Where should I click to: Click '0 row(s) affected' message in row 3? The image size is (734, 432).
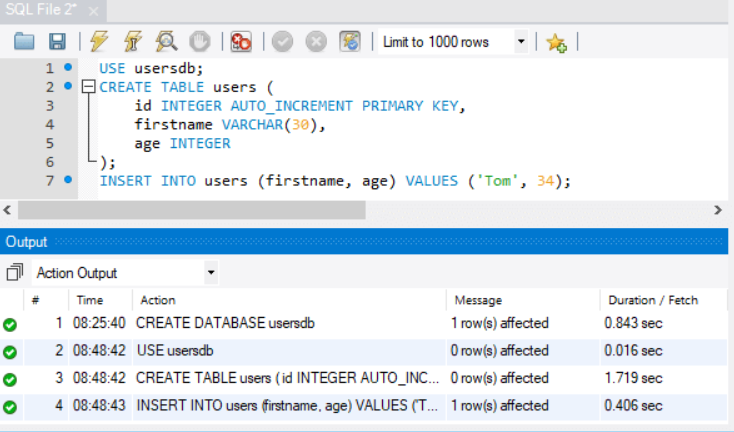(x=499, y=378)
